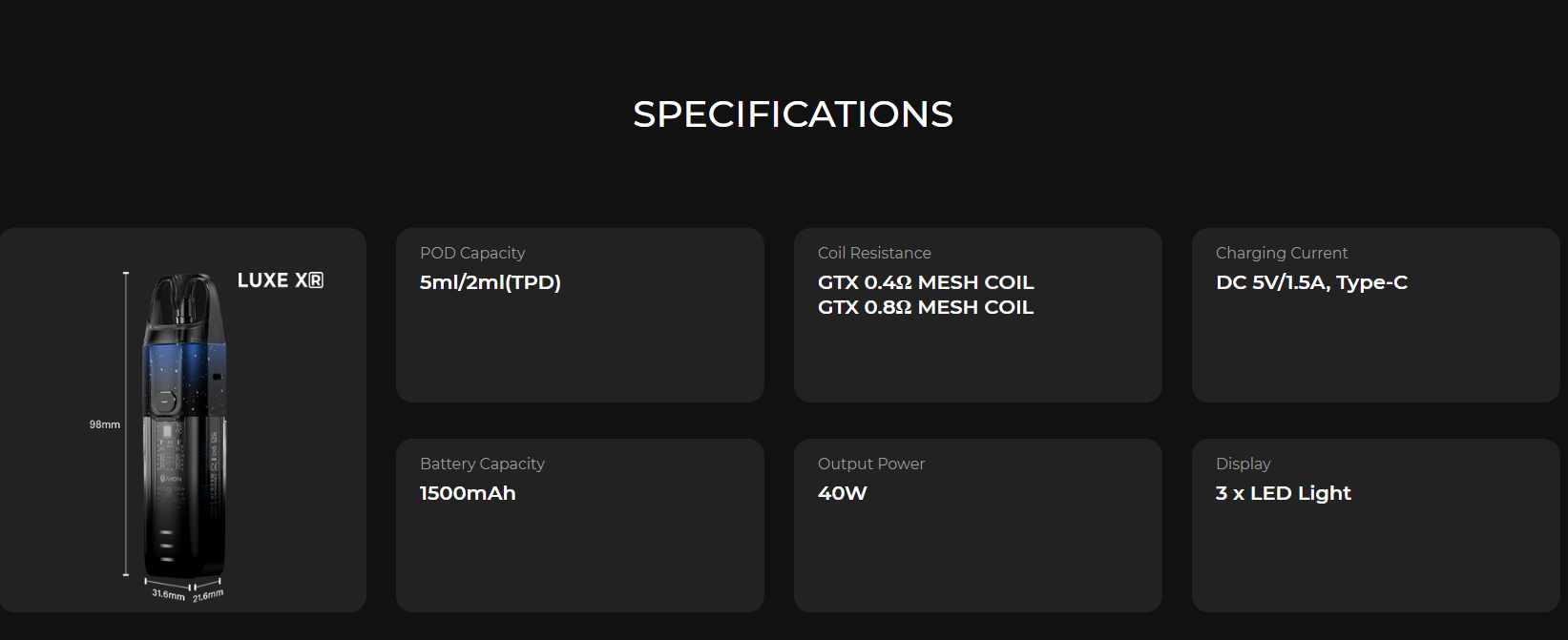Select the Coil Resistance label
The image size is (1568, 640).
(874, 253)
